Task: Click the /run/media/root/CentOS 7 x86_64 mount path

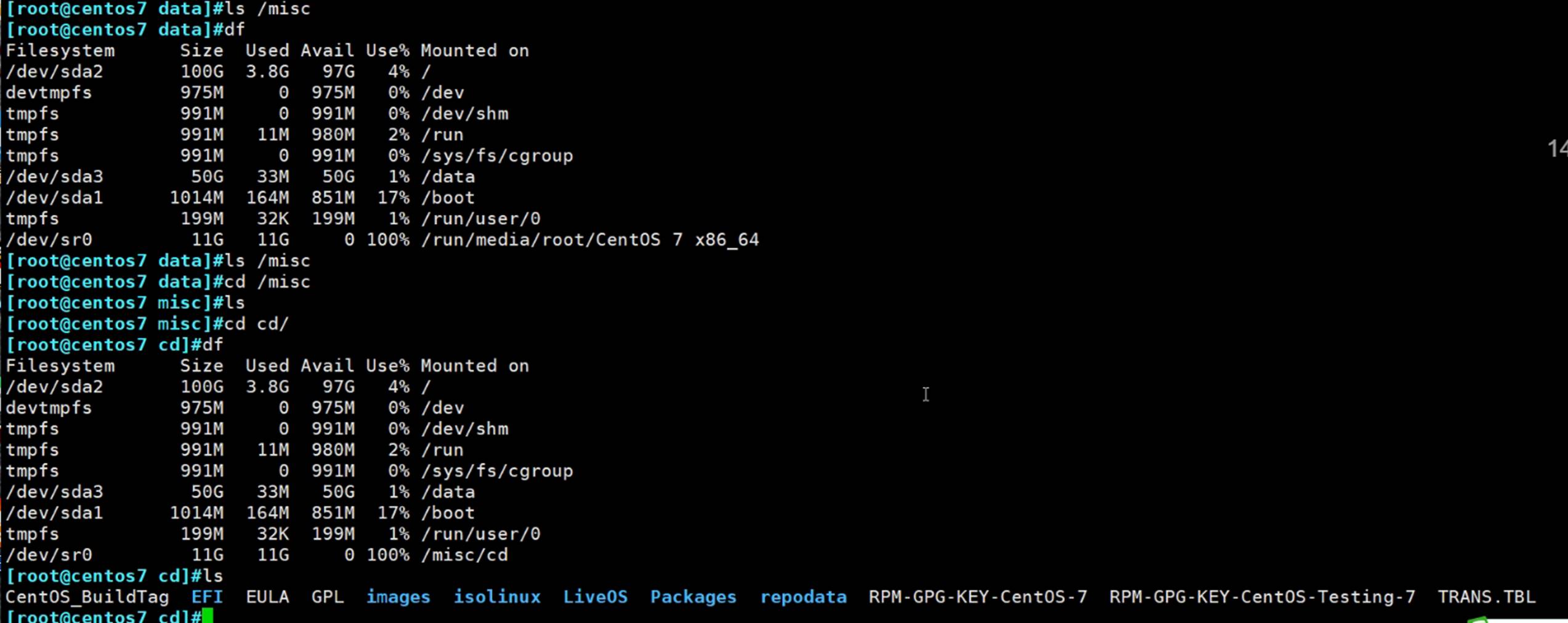Action: click(589, 239)
